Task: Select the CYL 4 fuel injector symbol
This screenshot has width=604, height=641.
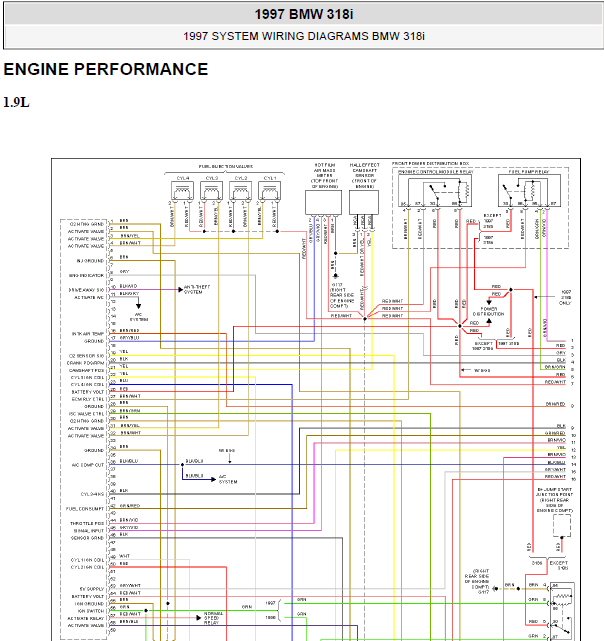Action: point(182,191)
